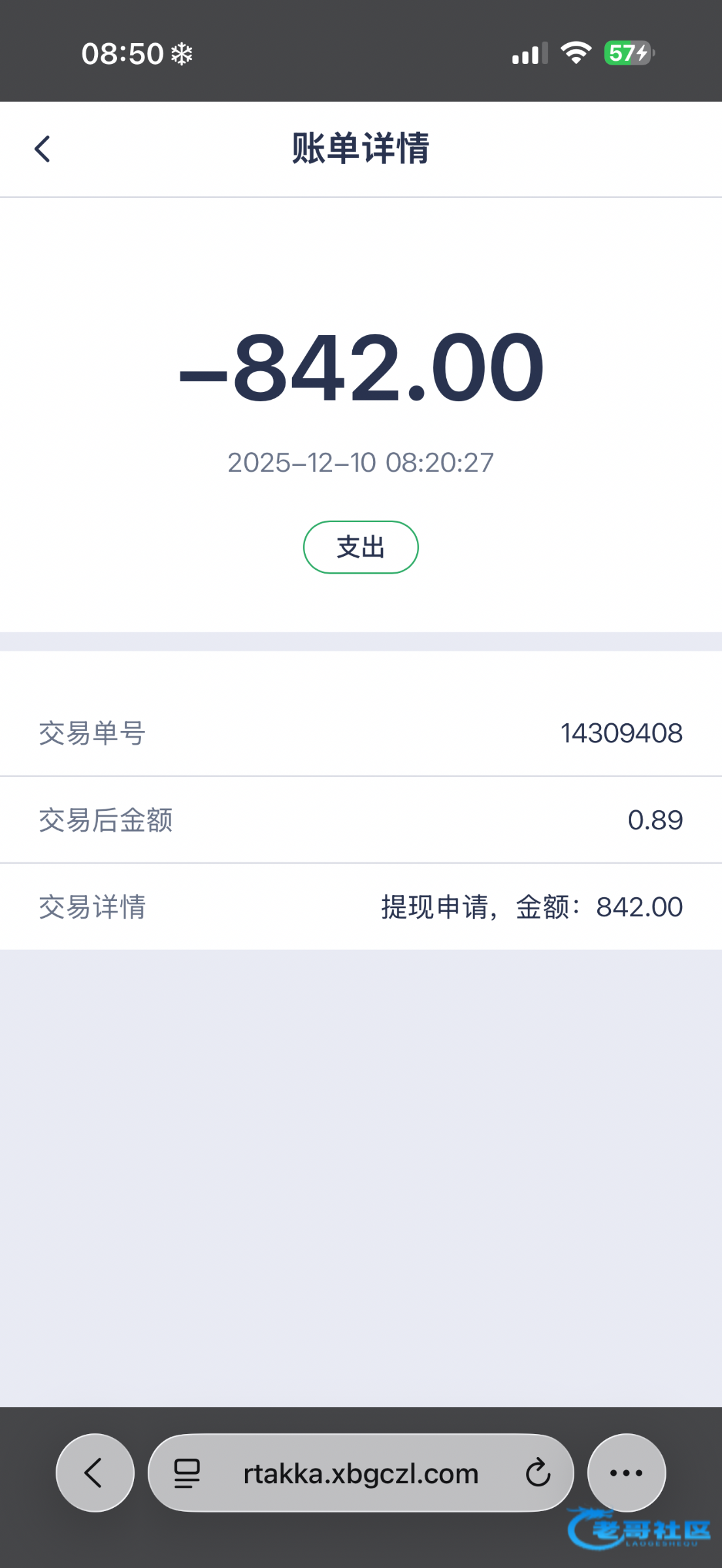722x1568 pixels.
Task: Tap the -842.00 amount
Action: [x=361, y=367]
